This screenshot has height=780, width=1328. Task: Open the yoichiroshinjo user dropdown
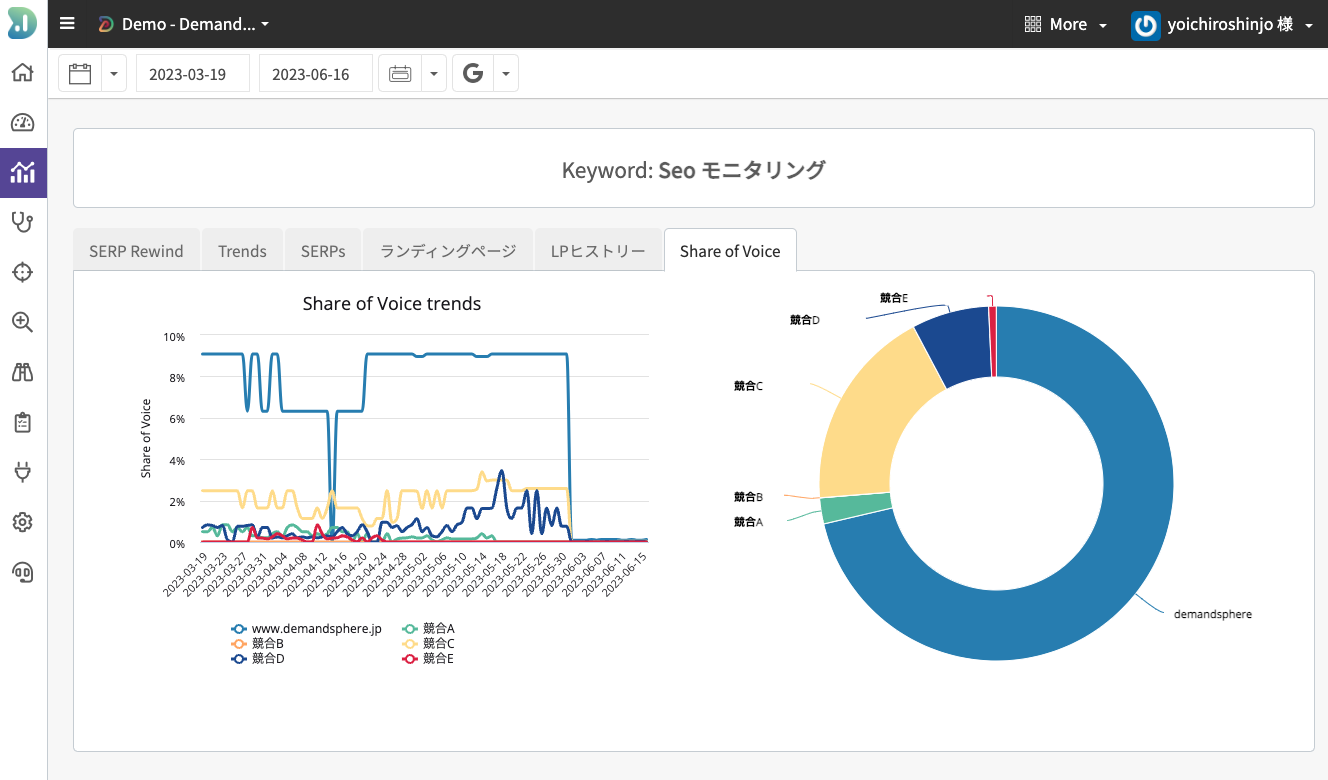[x=1223, y=25]
